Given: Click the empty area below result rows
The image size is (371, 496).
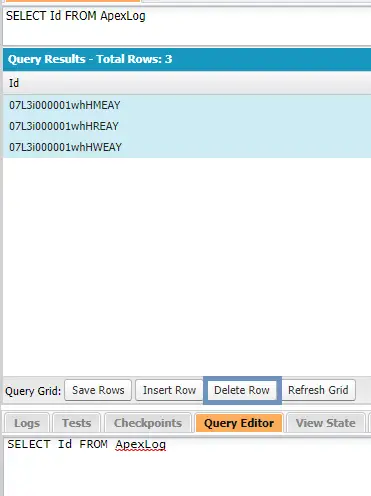Looking at the screenshot, I should pos(187,267).
